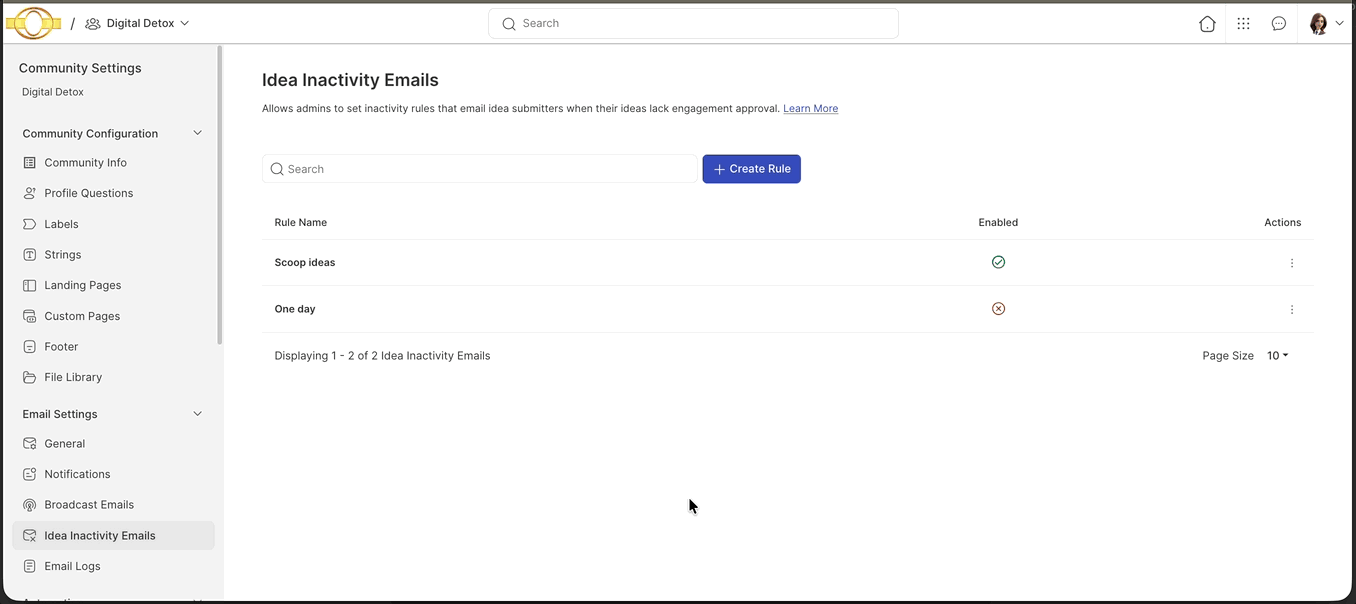Open the Labels settings page
Screen dimensions: 1356x604
click(62, 223)
